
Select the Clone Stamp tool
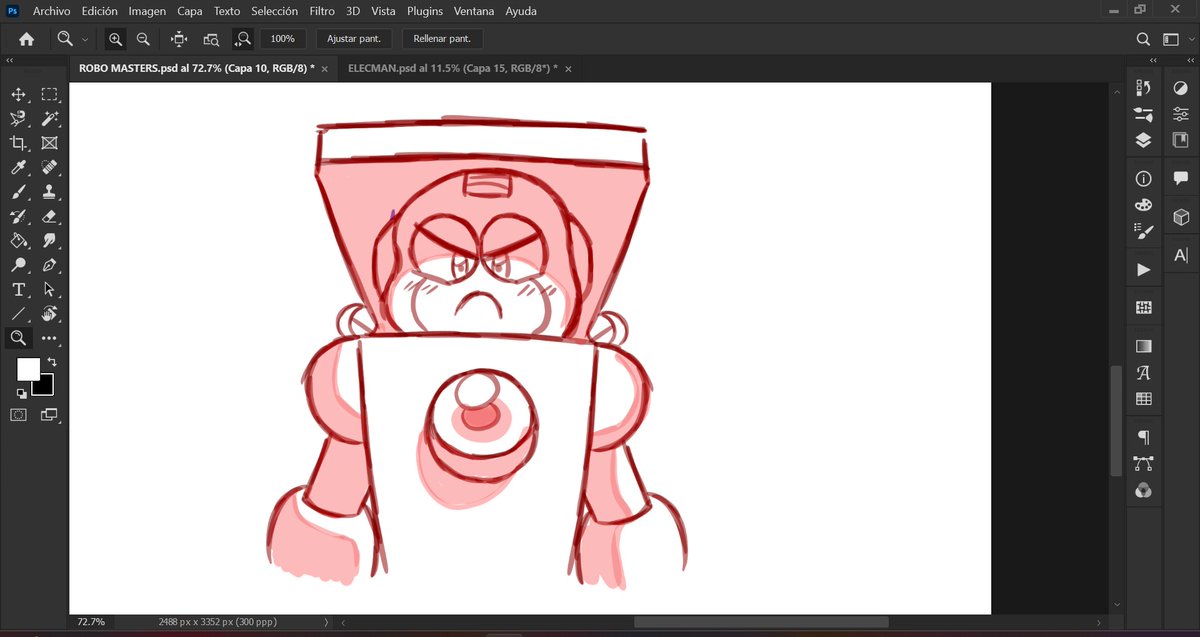(x=49, y=192)
